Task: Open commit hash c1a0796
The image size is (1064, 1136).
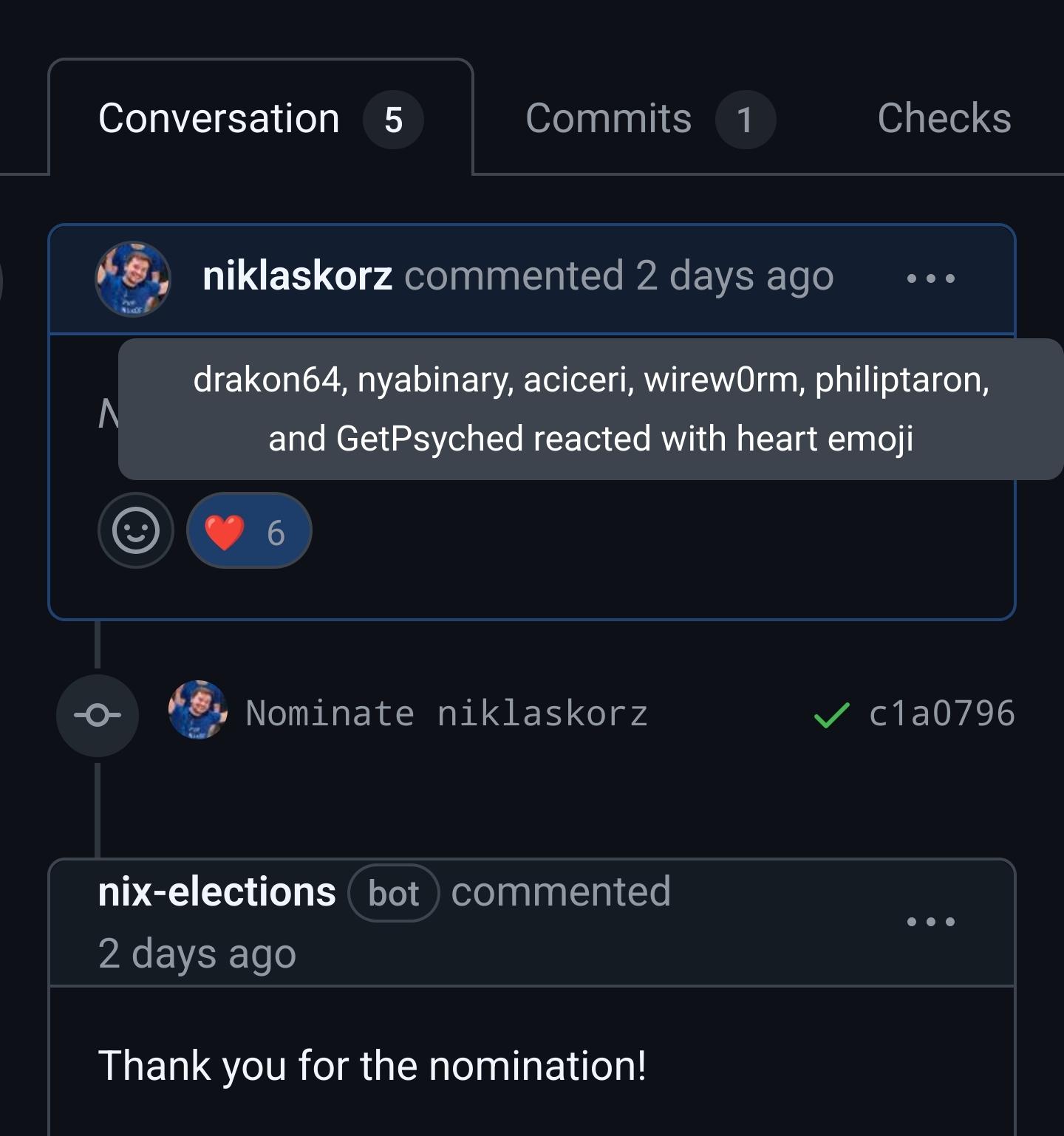Action: (941, 714)
